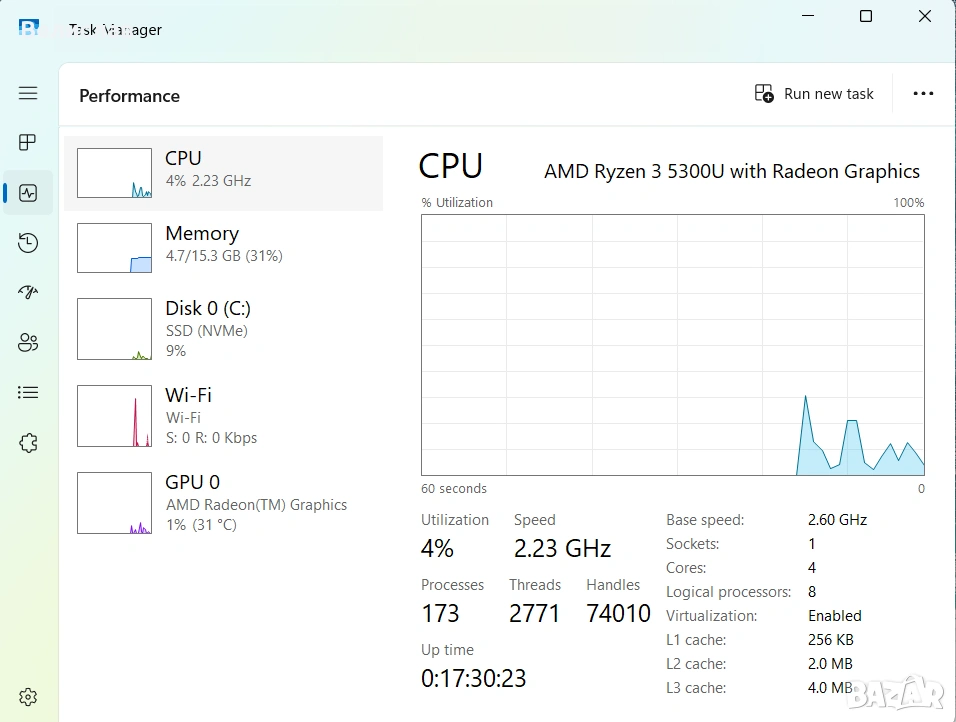Screen dimensions: 956x722
Task: Open the Users page
Action: (x=28, y=343)
